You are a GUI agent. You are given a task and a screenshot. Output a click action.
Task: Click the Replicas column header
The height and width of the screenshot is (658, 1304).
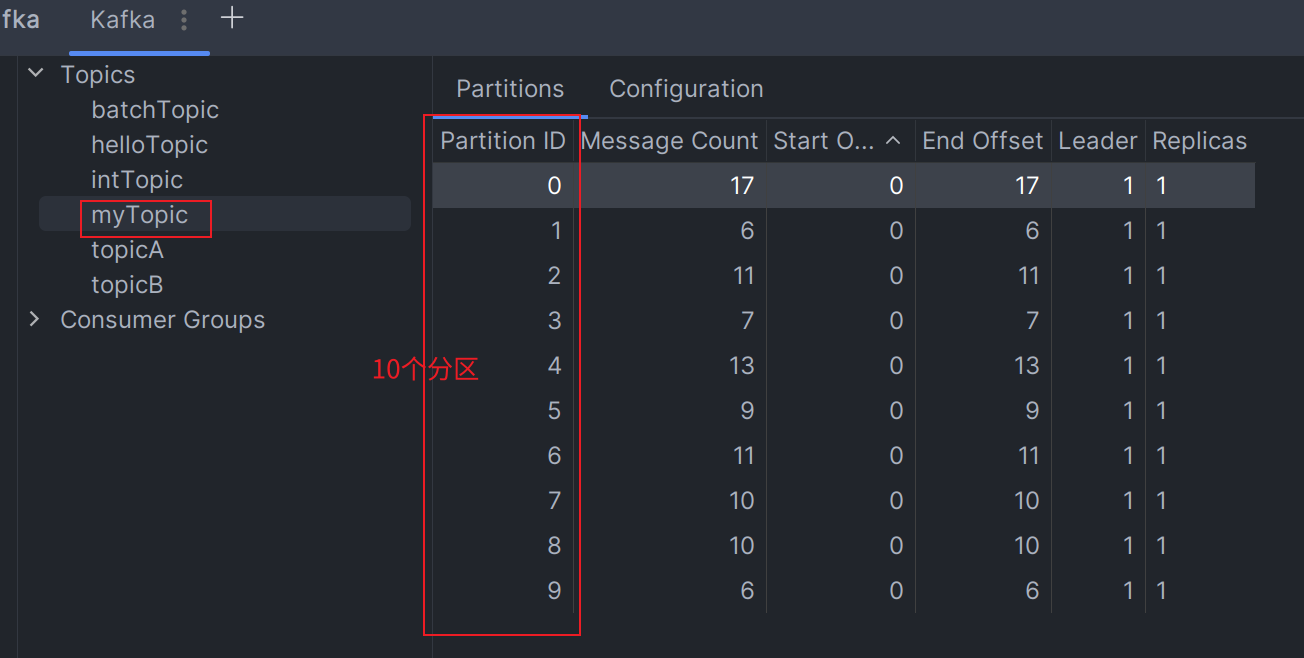[1199, 142]
